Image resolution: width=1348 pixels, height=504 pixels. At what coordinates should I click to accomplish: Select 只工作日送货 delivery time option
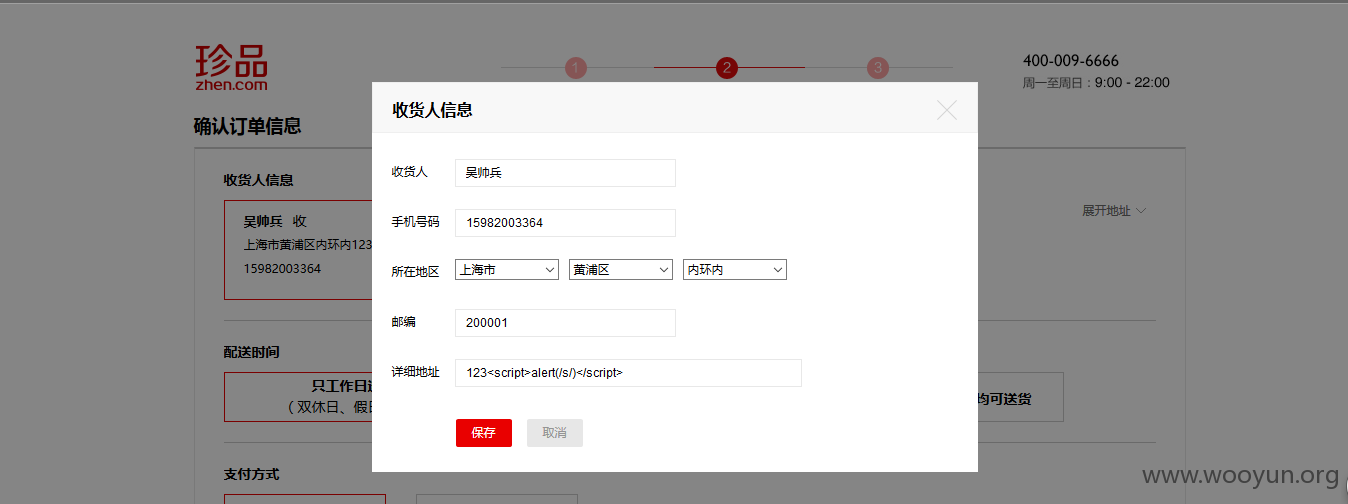(x=298, y=397)
